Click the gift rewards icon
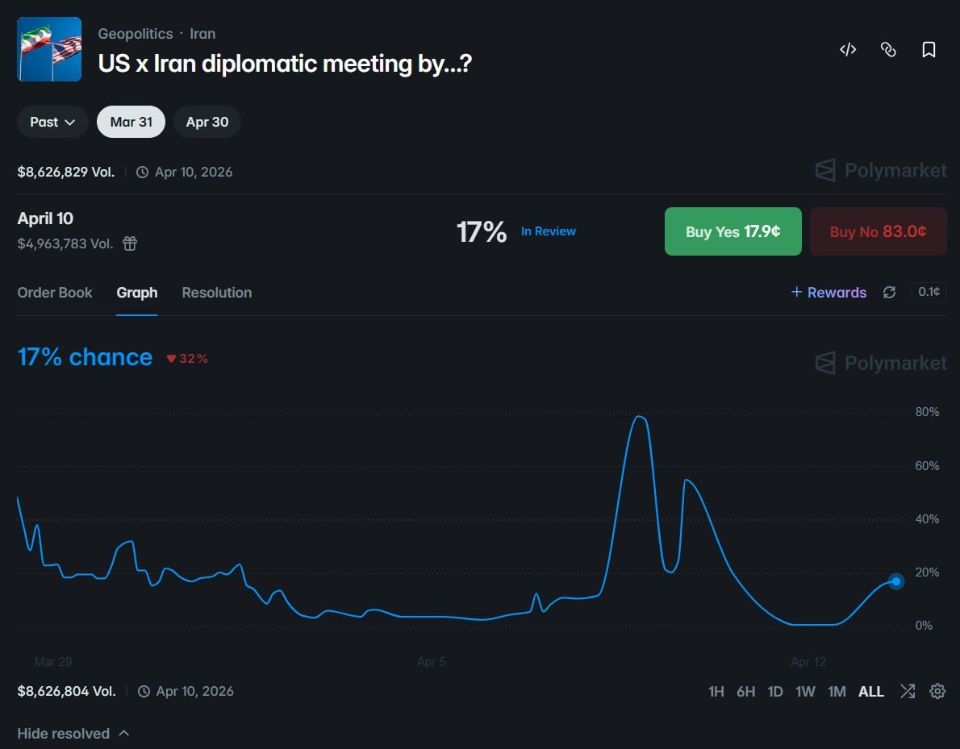The height and width of the screenshot is (749, 960). tap(130, 243)
